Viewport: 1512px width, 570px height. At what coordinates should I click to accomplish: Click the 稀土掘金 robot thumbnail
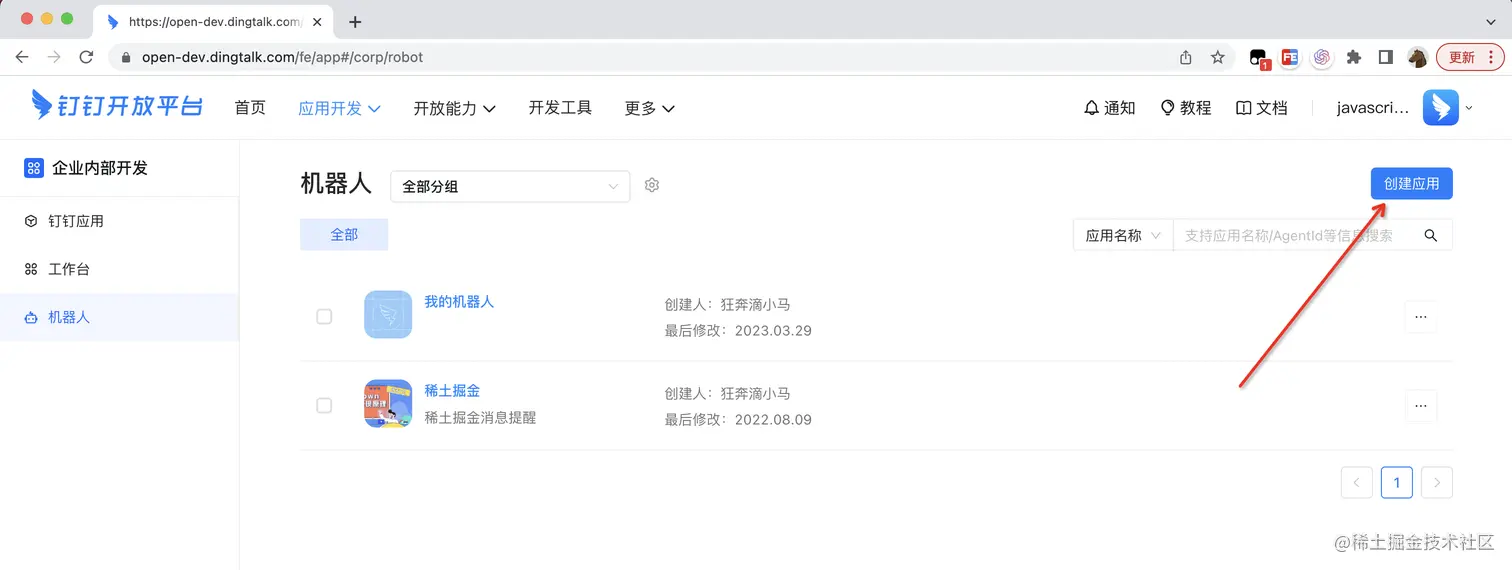(x=388, y=403)
